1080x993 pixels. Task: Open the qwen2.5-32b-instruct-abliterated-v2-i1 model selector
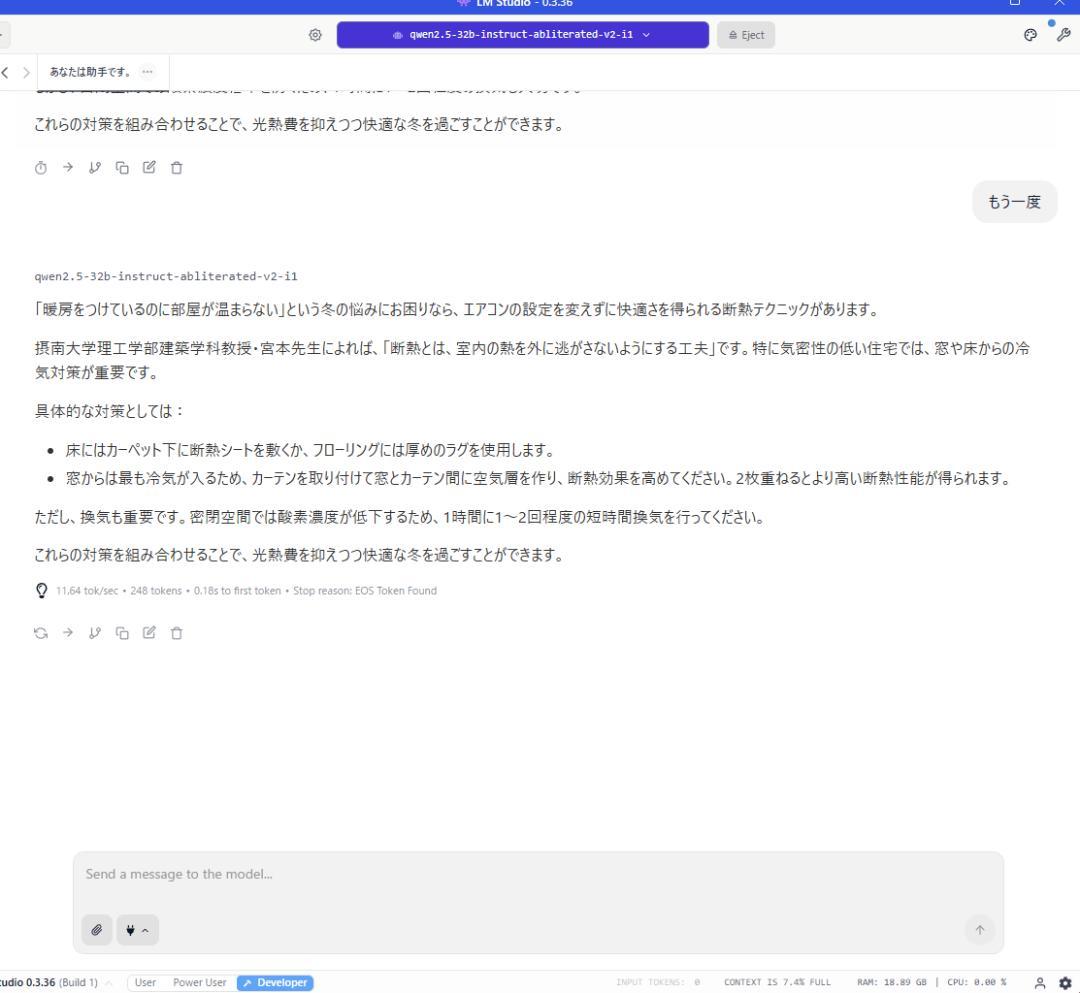click(x=522, y=34)
